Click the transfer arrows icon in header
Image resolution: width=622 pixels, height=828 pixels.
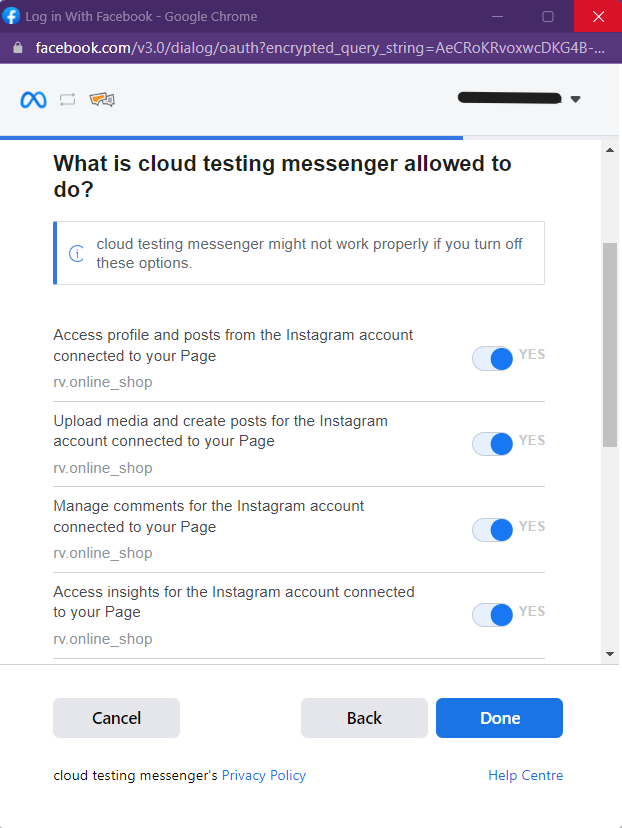[x=68, y=99]
